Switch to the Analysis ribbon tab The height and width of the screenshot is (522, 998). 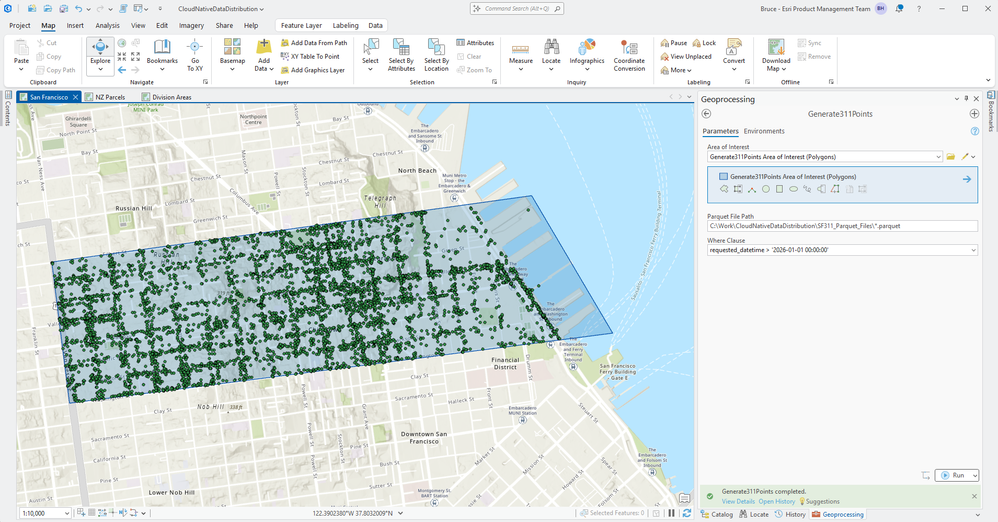pyautogui.click(x=107, y=25)
